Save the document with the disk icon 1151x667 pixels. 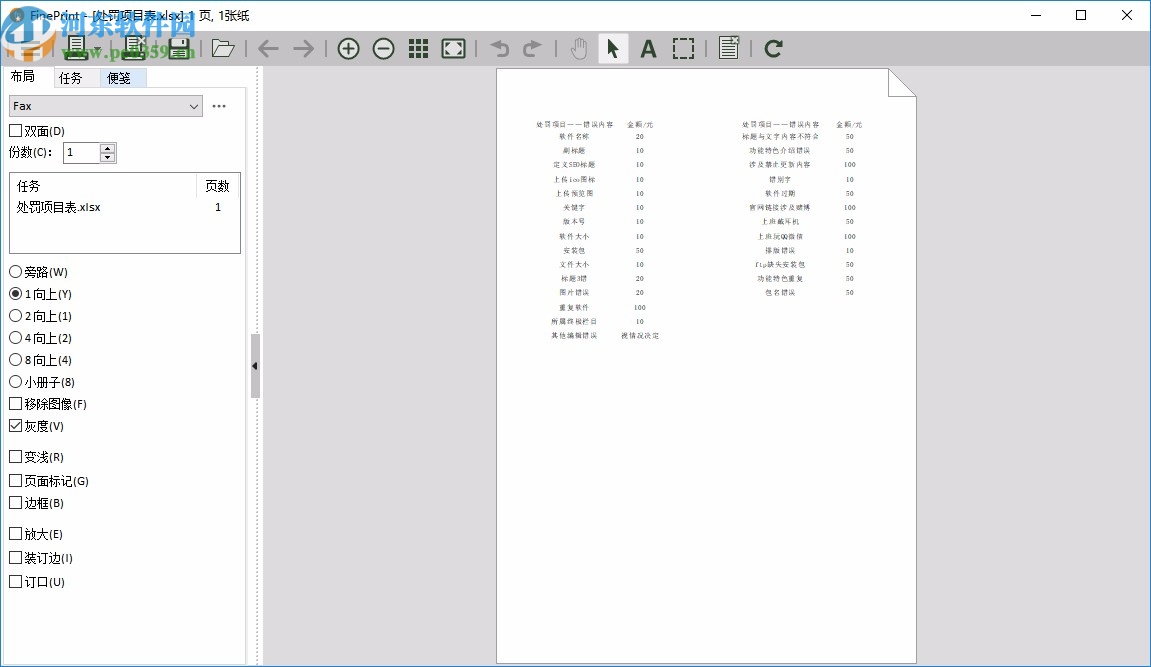click(180, 47)
